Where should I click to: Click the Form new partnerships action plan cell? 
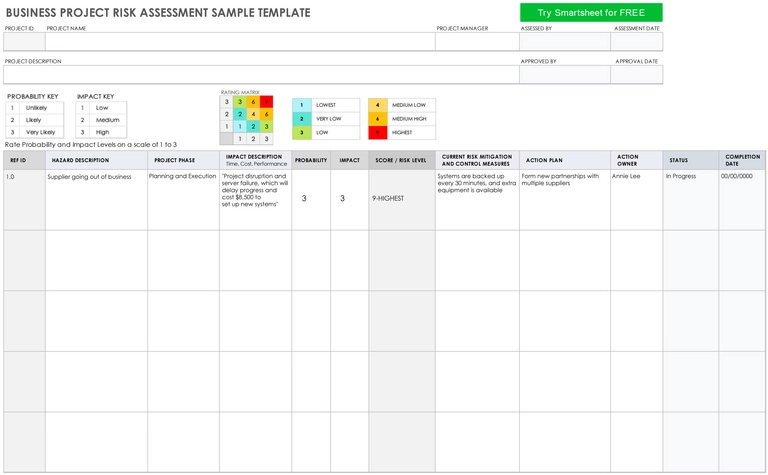565,200
